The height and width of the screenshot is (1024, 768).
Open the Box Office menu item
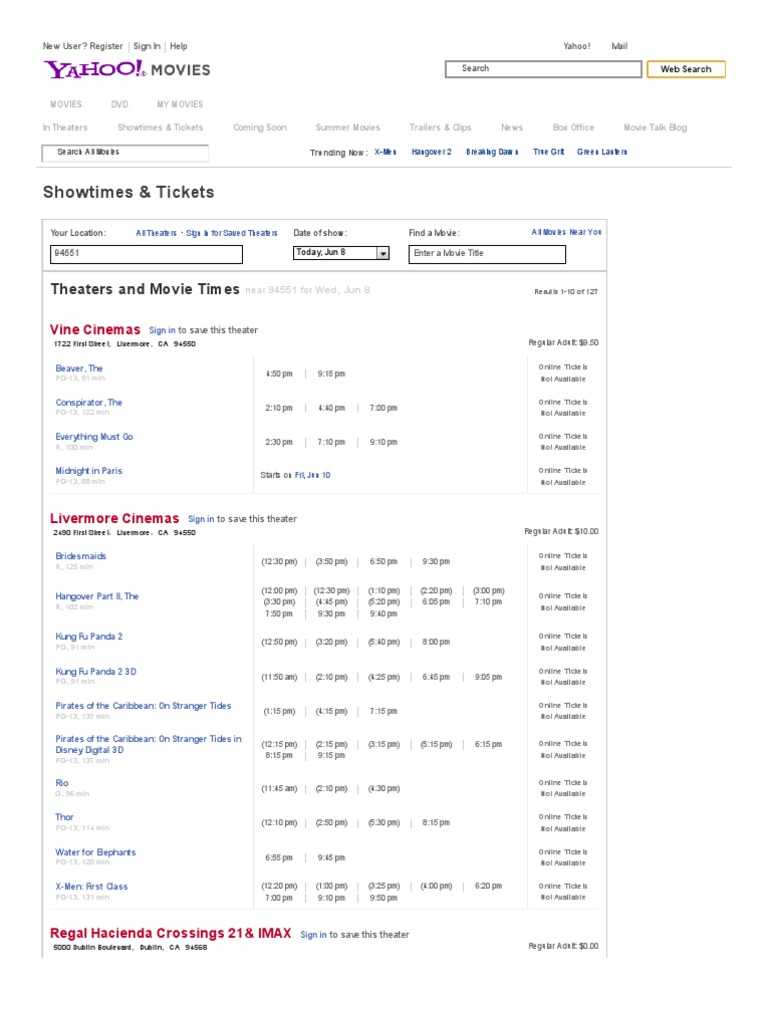click(x=573, y=127)
